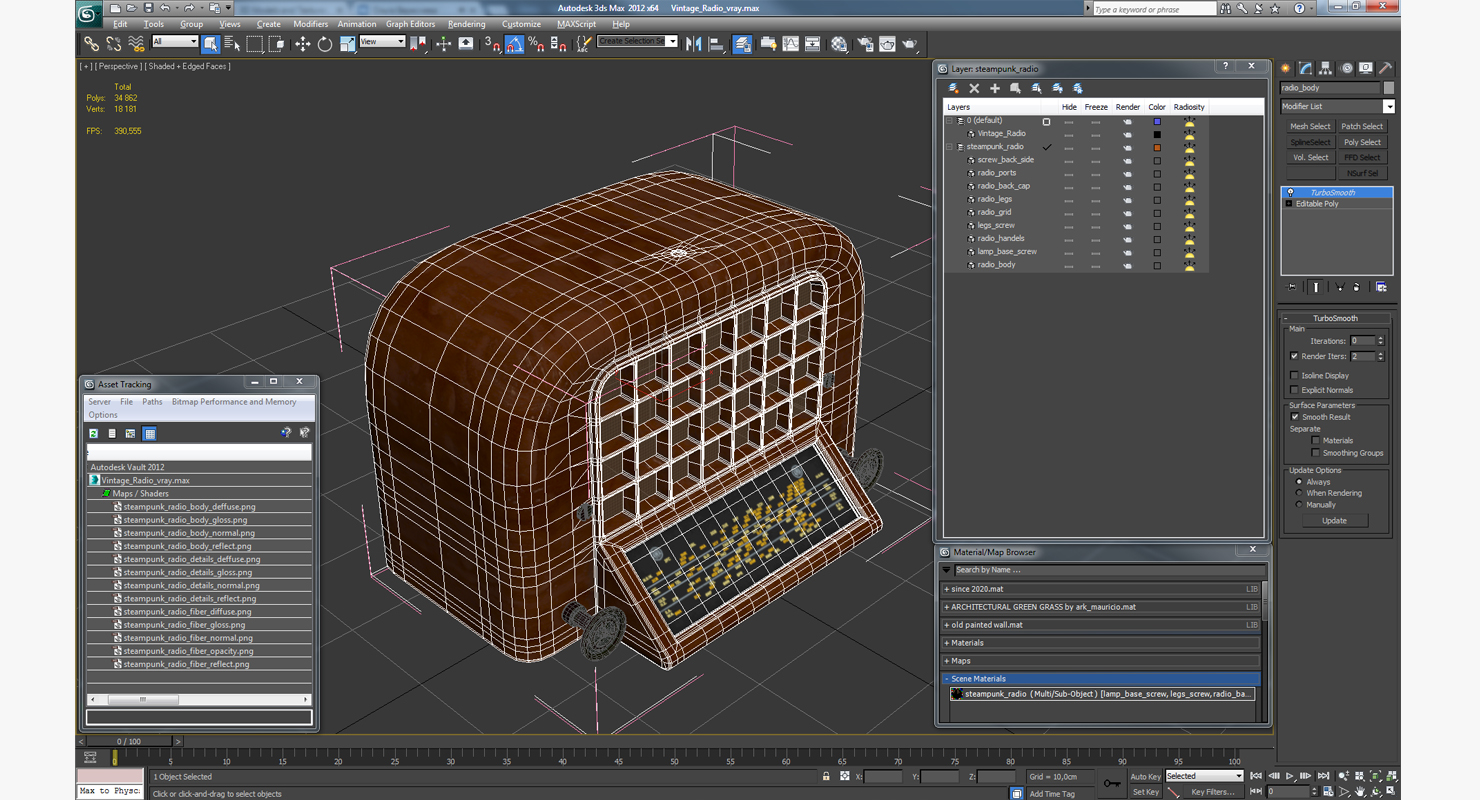Open the Material Editor from toolbar
The width and height of the screenshot is (1480, 800).
point(839,44)
